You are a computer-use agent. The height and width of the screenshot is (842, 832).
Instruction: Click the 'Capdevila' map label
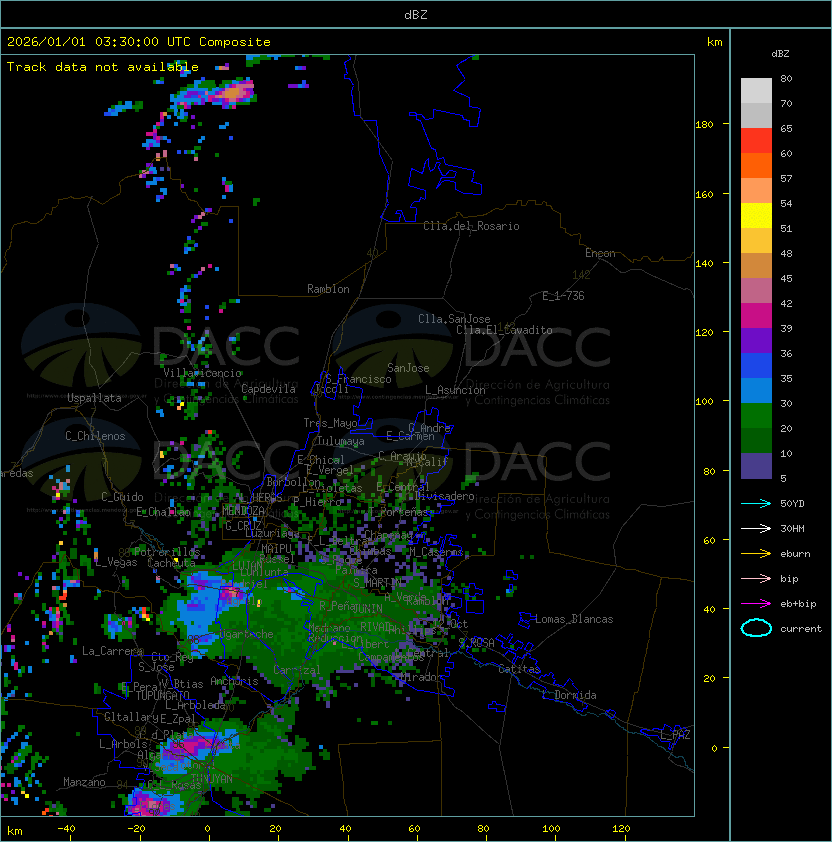tap(268, 389)
